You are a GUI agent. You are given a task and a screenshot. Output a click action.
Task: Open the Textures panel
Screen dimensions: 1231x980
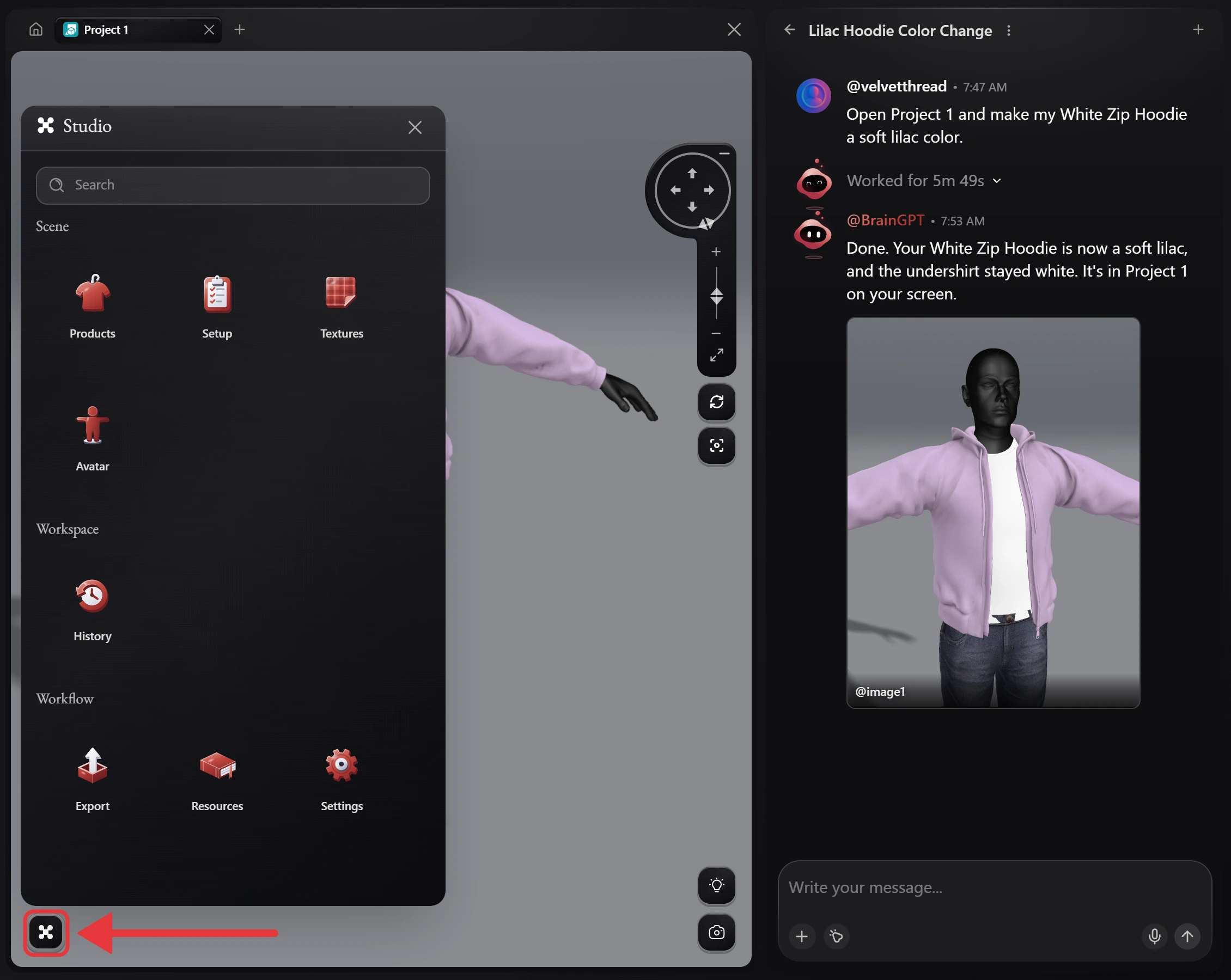click(x=342, y=308)
